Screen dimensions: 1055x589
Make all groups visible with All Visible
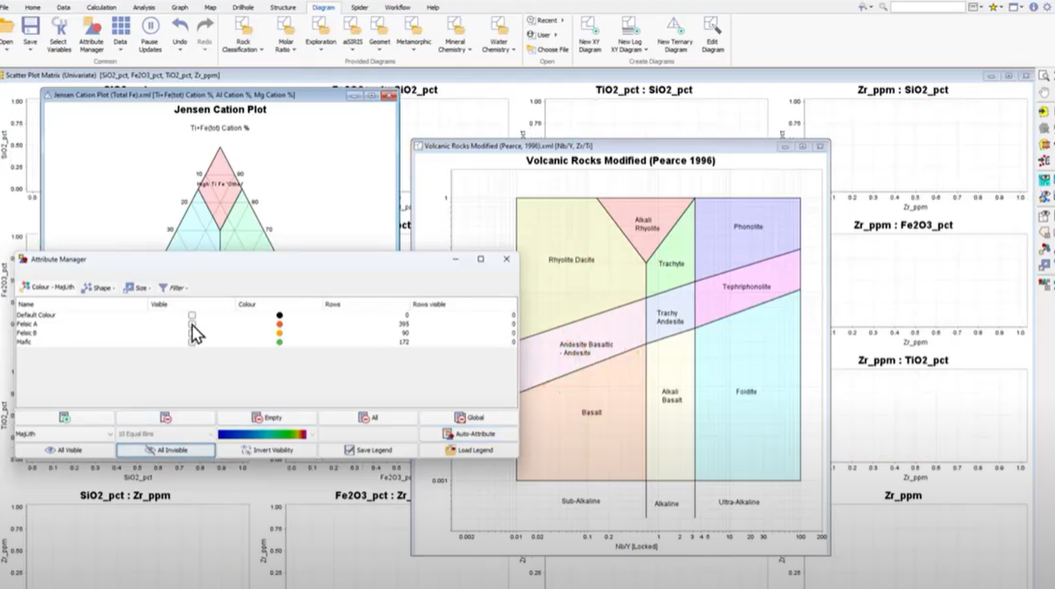[x=65, y=450]
